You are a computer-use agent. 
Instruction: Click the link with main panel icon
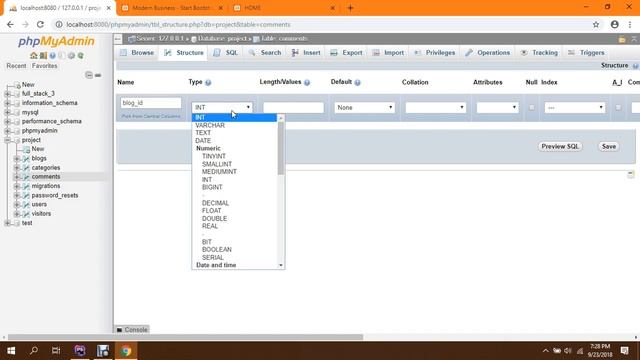[x=98, y=75]
